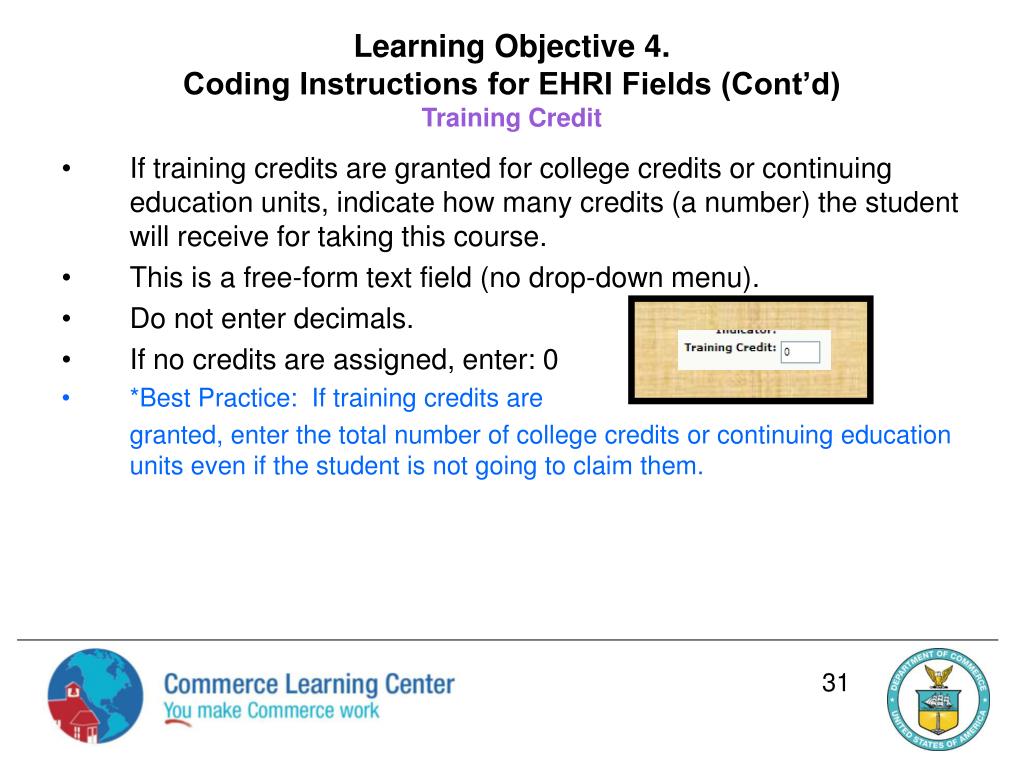Click the embedded Training Credit form thumbnail
The width and height of the screenshot is (1024, 768).
(750, 349)
